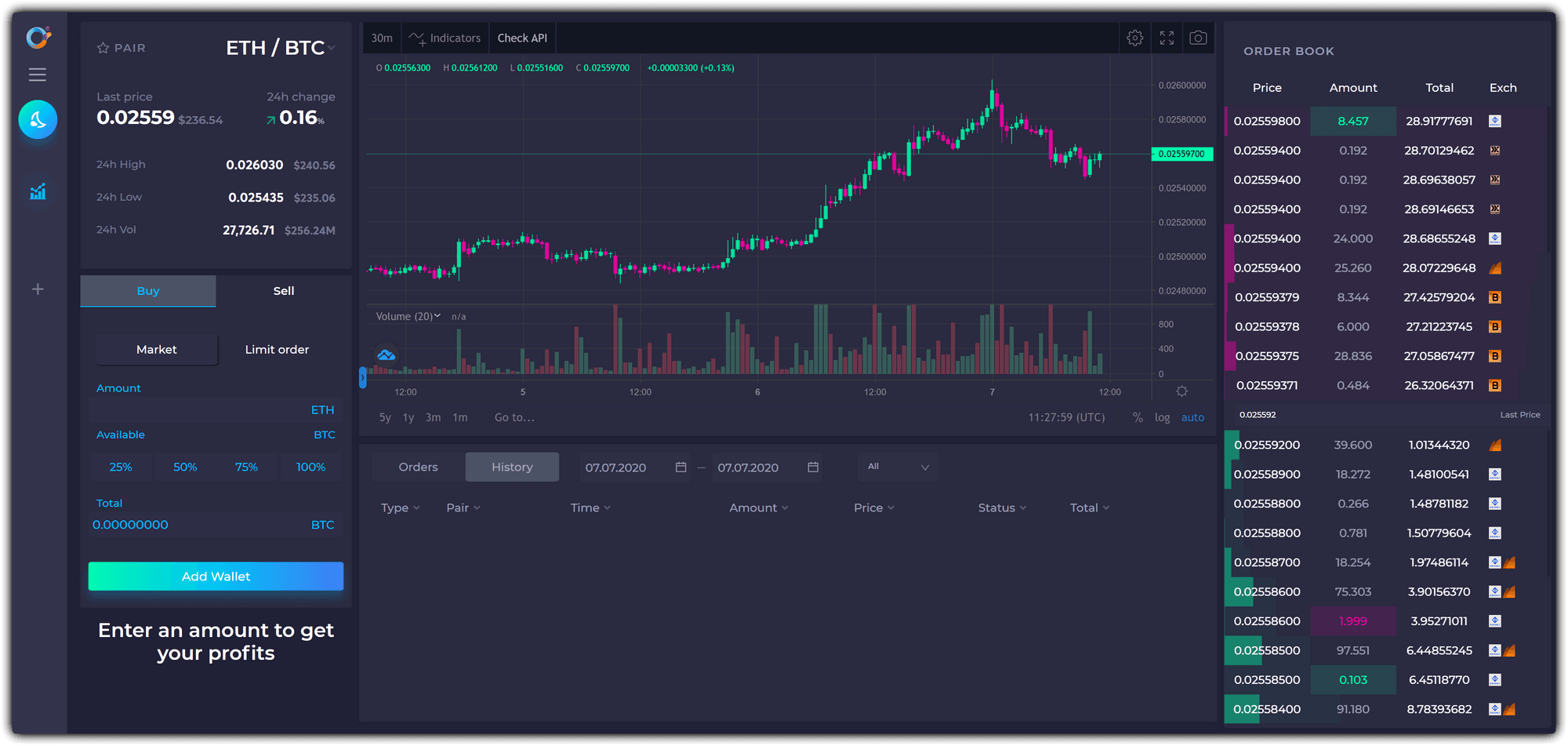
Task: Toggle percent scale on chart
Action: pyautogui.click(x=1138, y=417)
